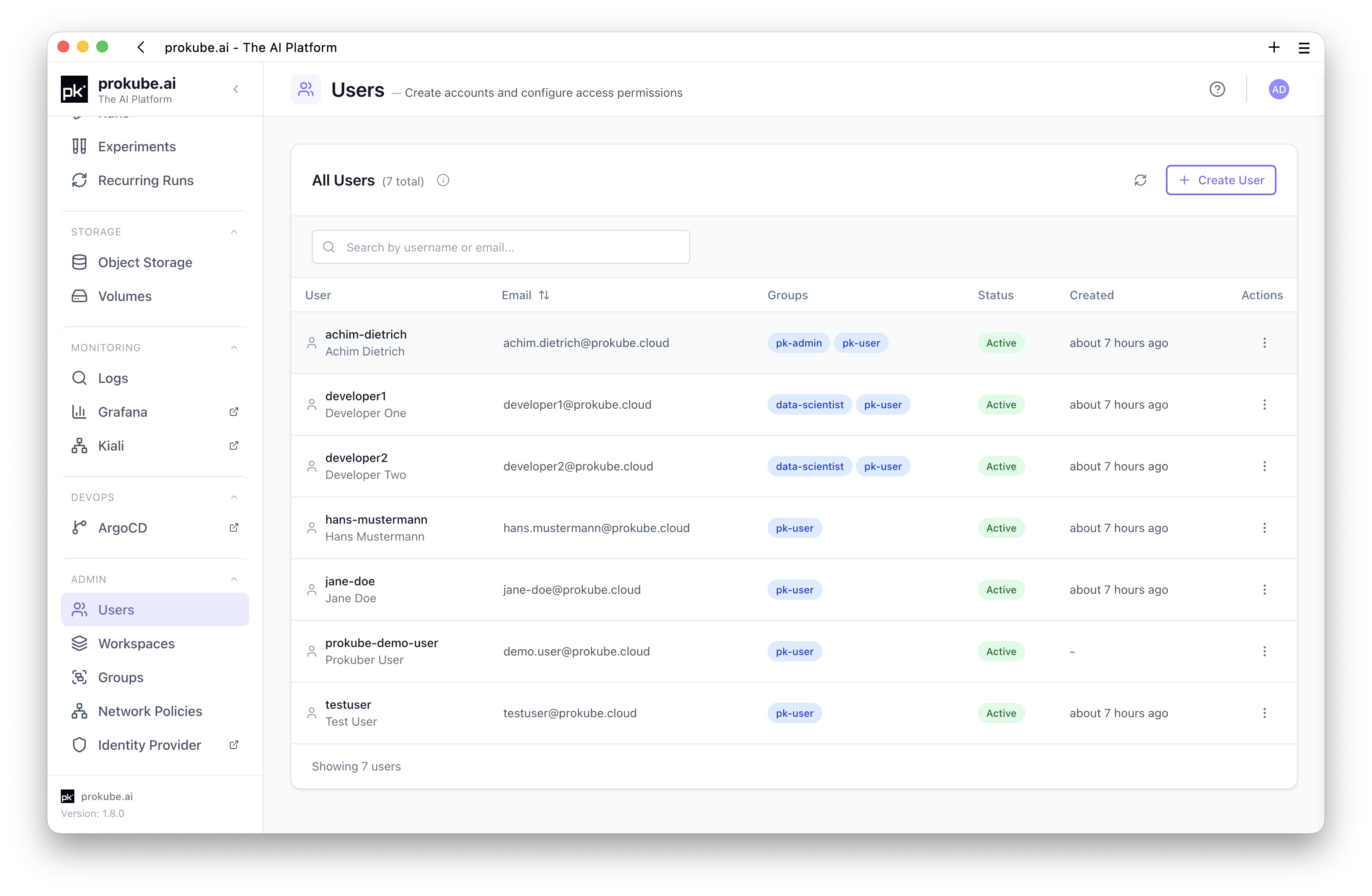The height and width of the screenshot is (896, 1372).
Task: Click the jane-doe username
Action: click(x=349, y=581)
